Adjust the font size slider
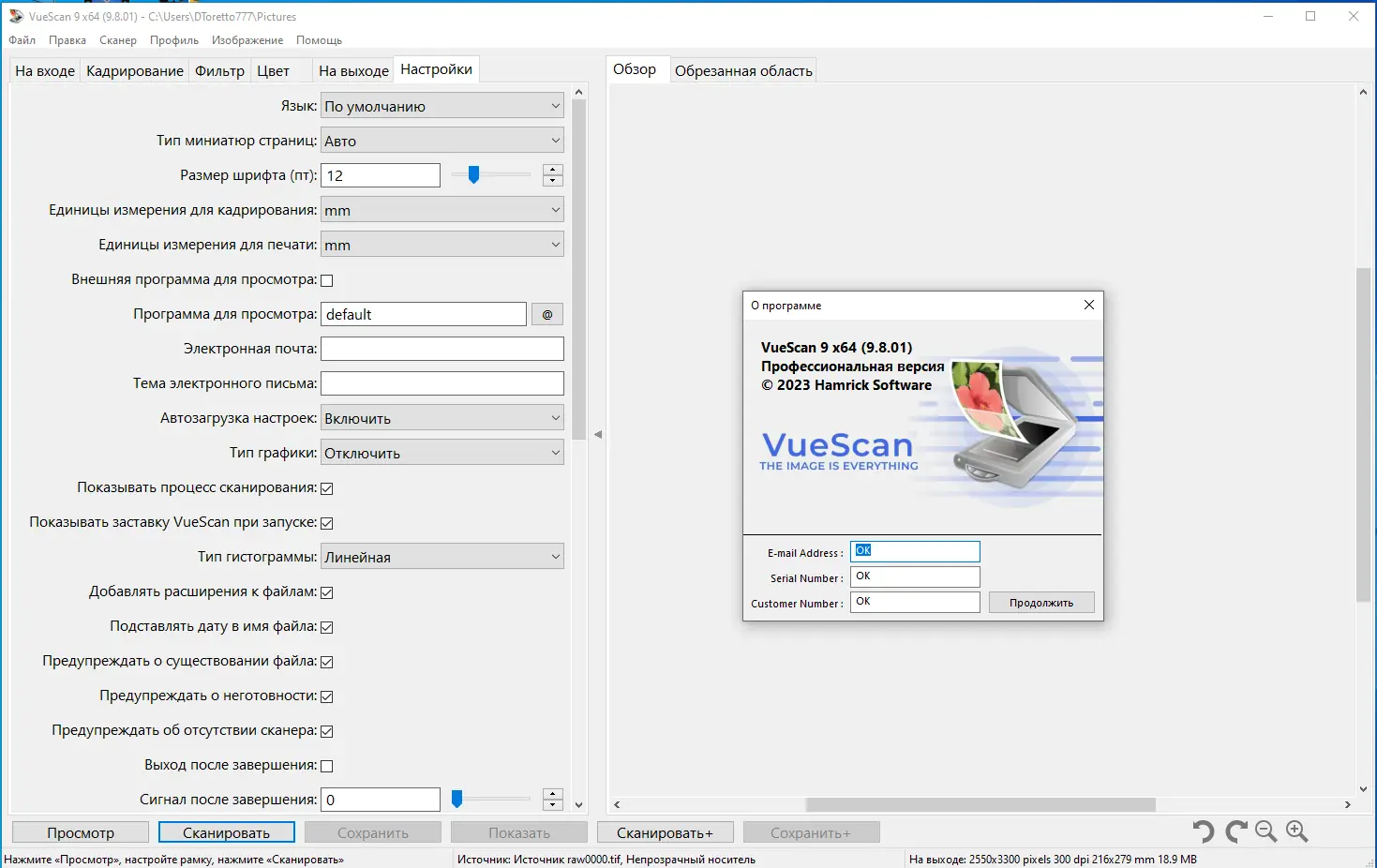 (475, 174)
